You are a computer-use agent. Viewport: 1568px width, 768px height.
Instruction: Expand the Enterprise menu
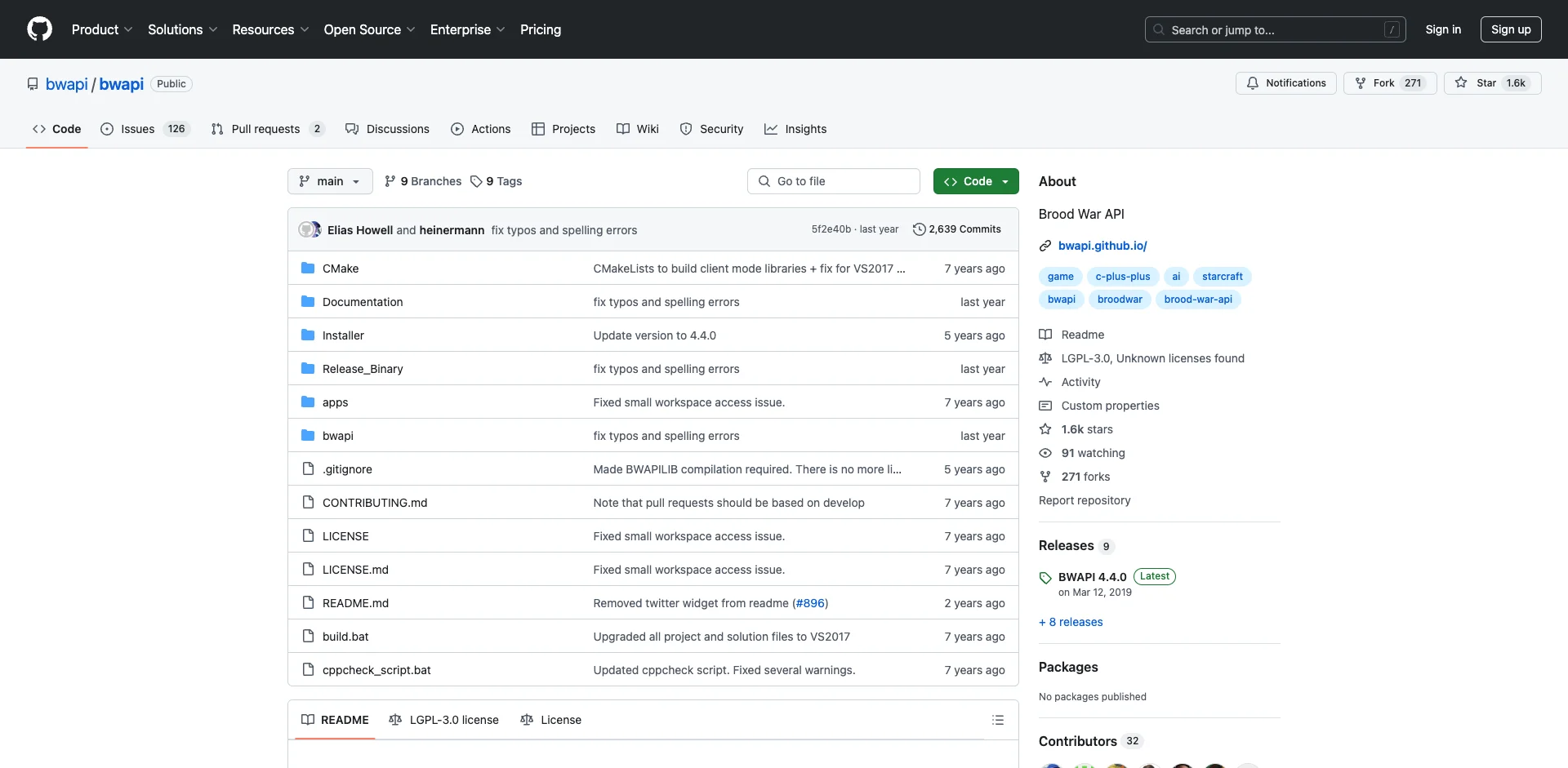tap(467, 29)
